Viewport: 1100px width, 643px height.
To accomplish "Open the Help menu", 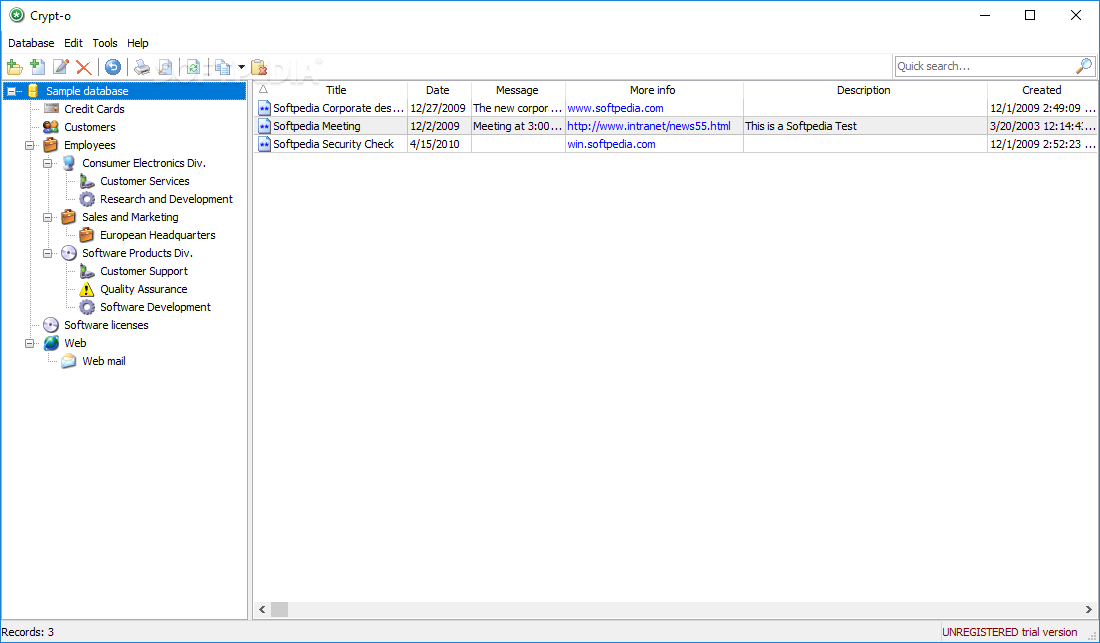I will 138,43.
